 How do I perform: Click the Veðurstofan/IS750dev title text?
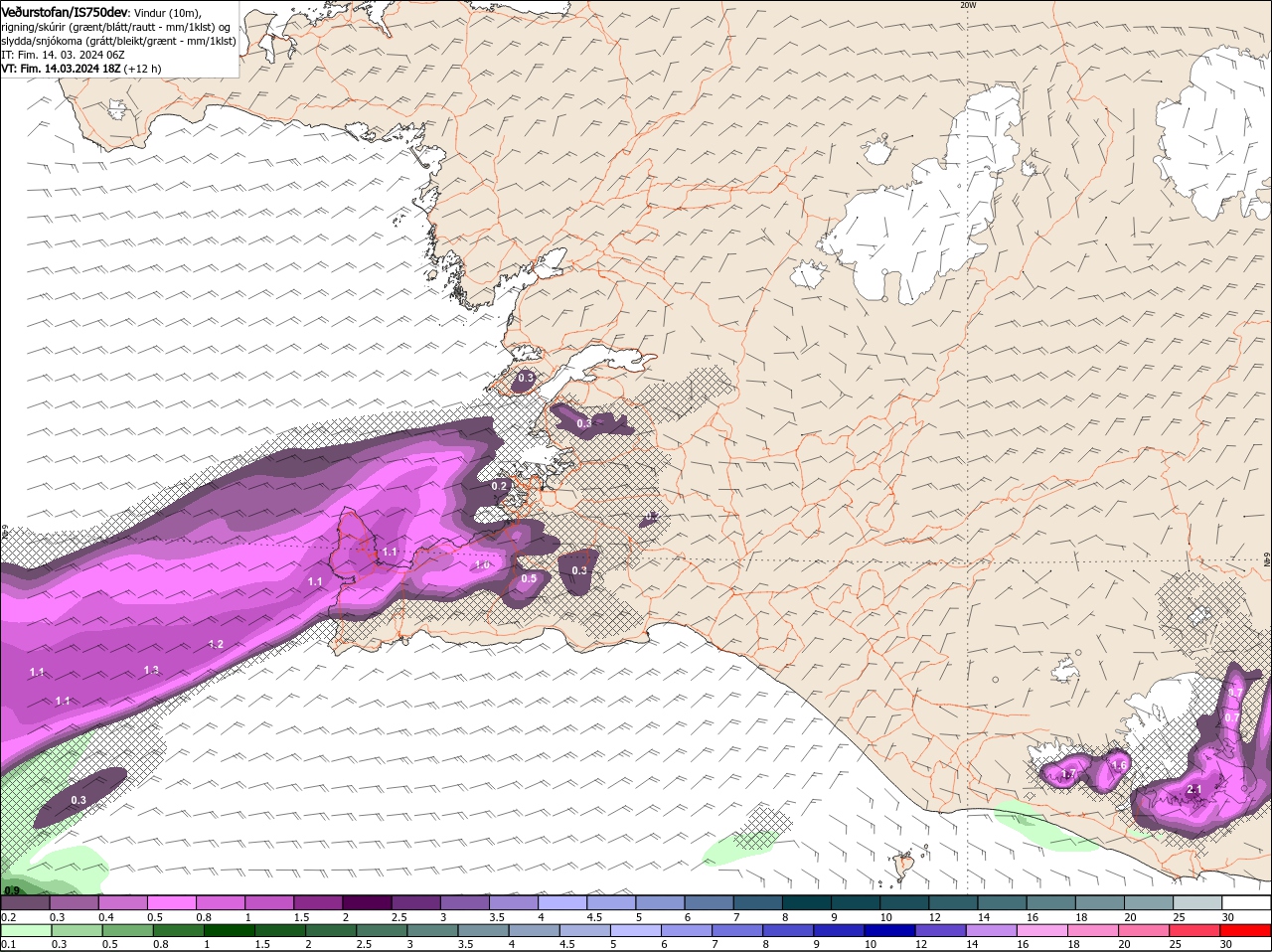point(64,11)
